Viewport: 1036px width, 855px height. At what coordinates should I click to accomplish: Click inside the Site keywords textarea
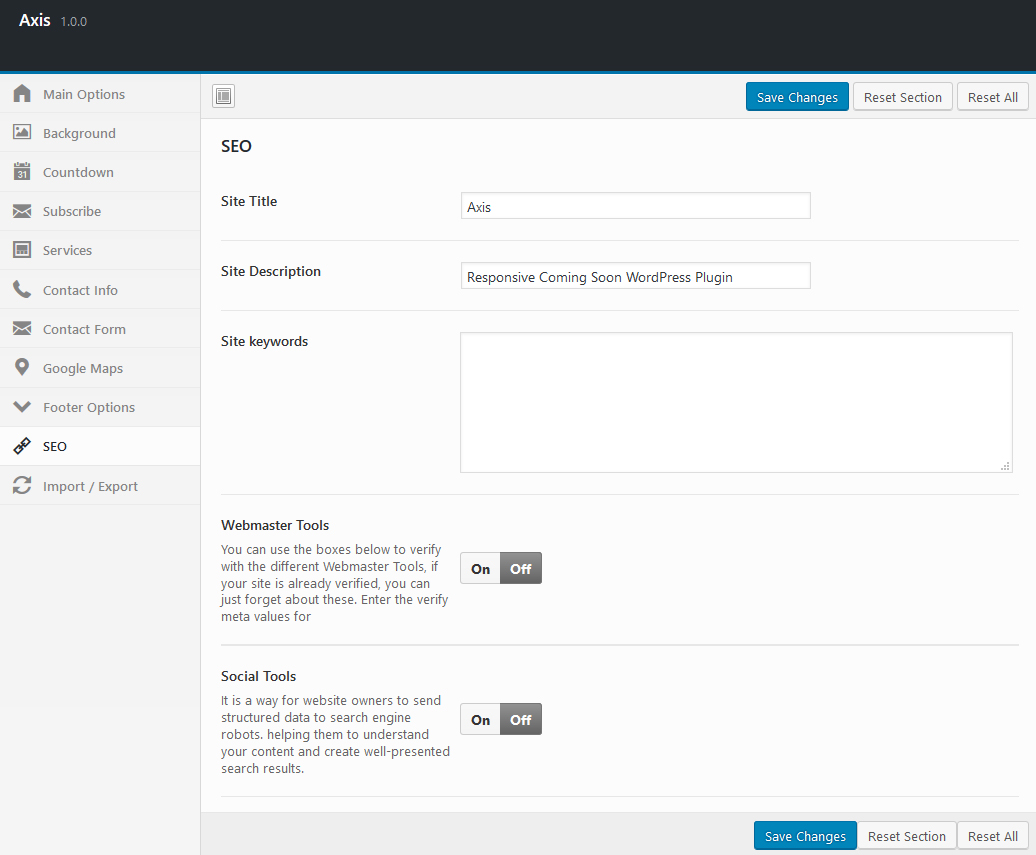(735, 402)
